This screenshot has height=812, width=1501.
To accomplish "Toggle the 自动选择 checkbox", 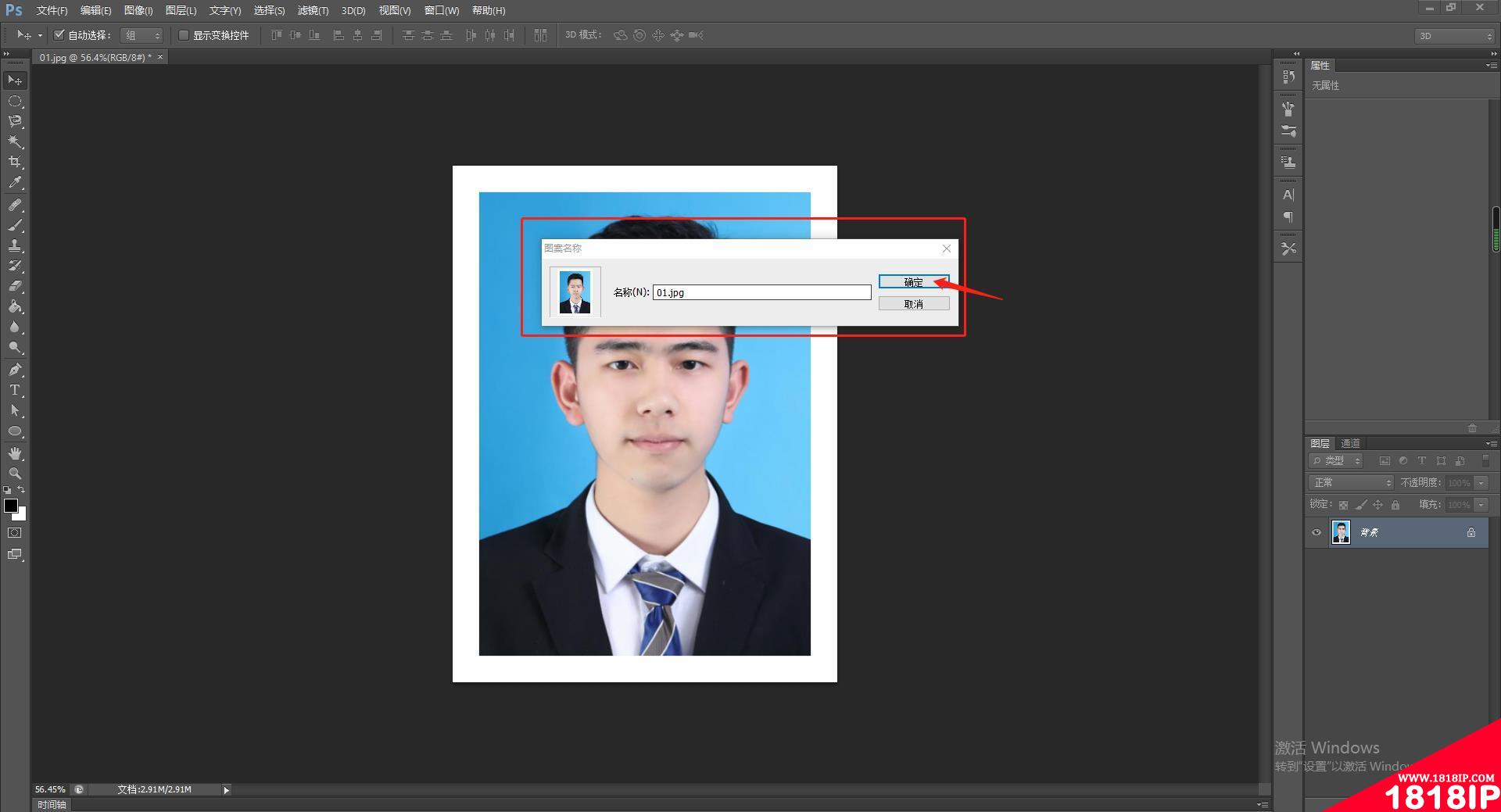I will (59, 35).
